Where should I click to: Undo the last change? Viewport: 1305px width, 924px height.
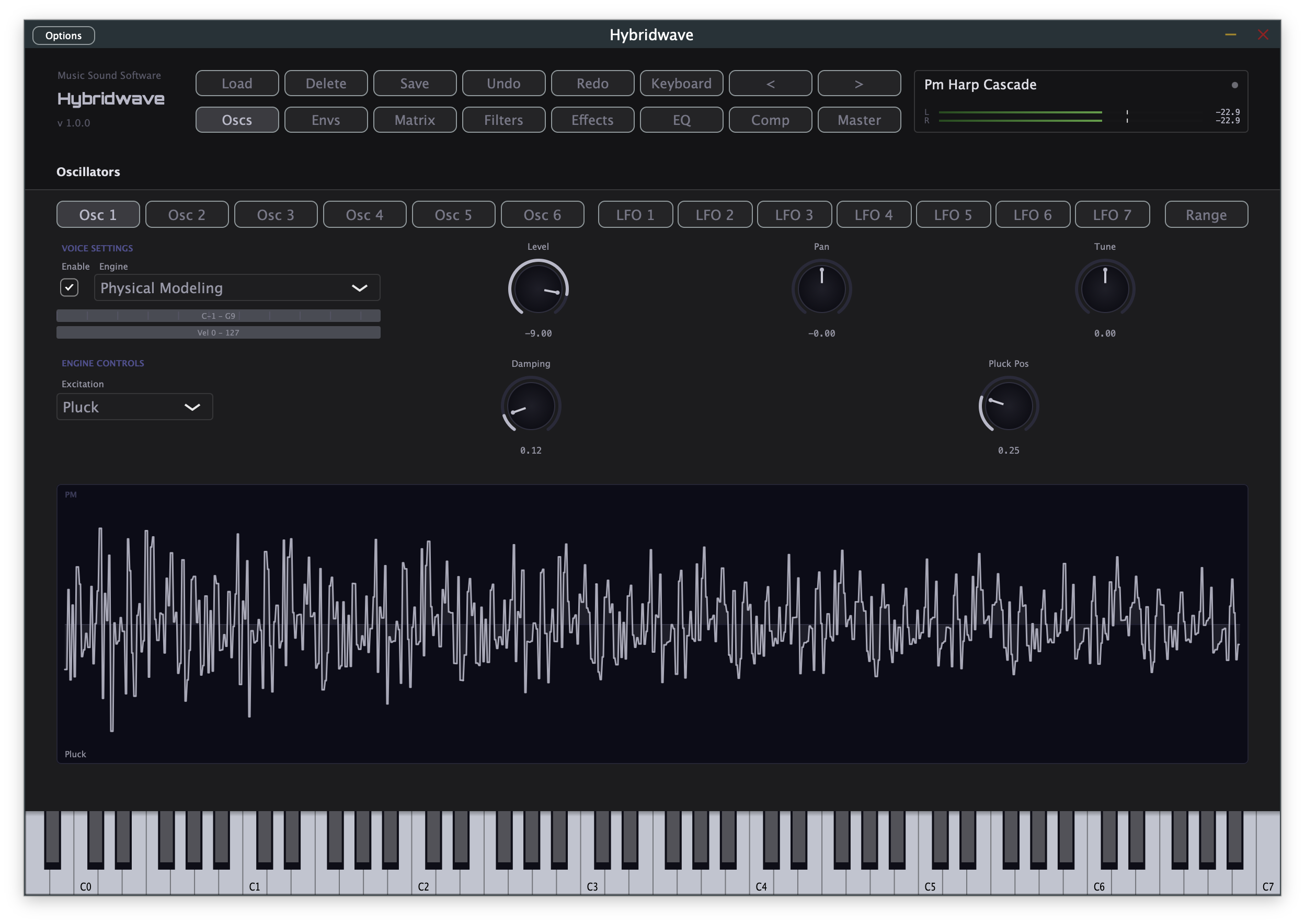[503, 84]
